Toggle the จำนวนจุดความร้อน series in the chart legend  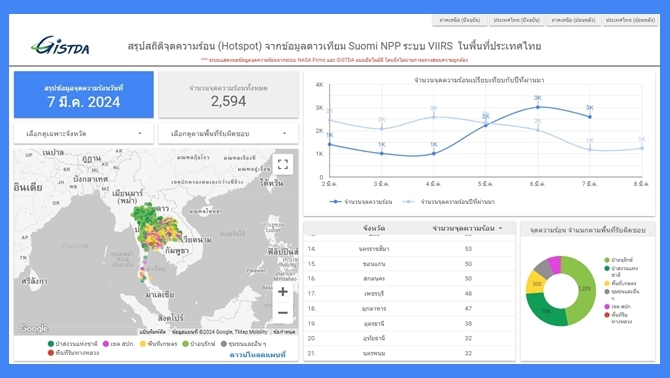coord(361,202)
